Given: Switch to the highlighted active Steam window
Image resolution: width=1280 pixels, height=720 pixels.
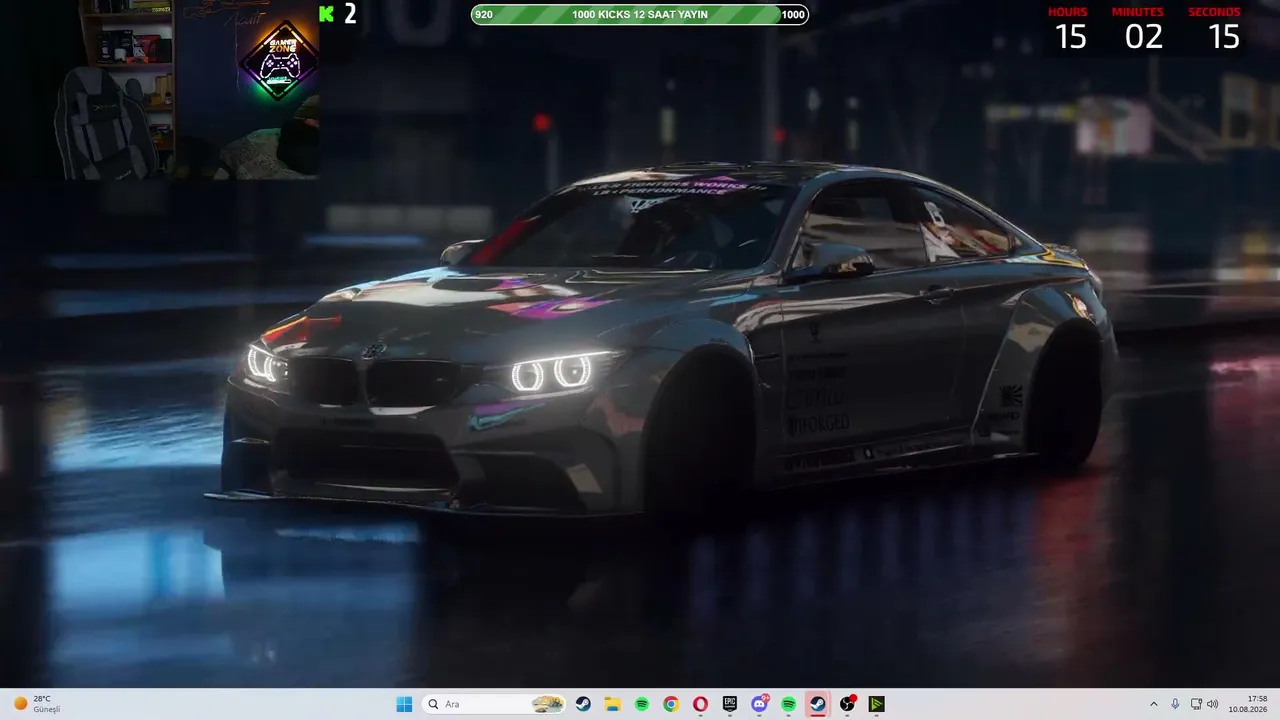Looking at the screenshot, I should (818, 704).
